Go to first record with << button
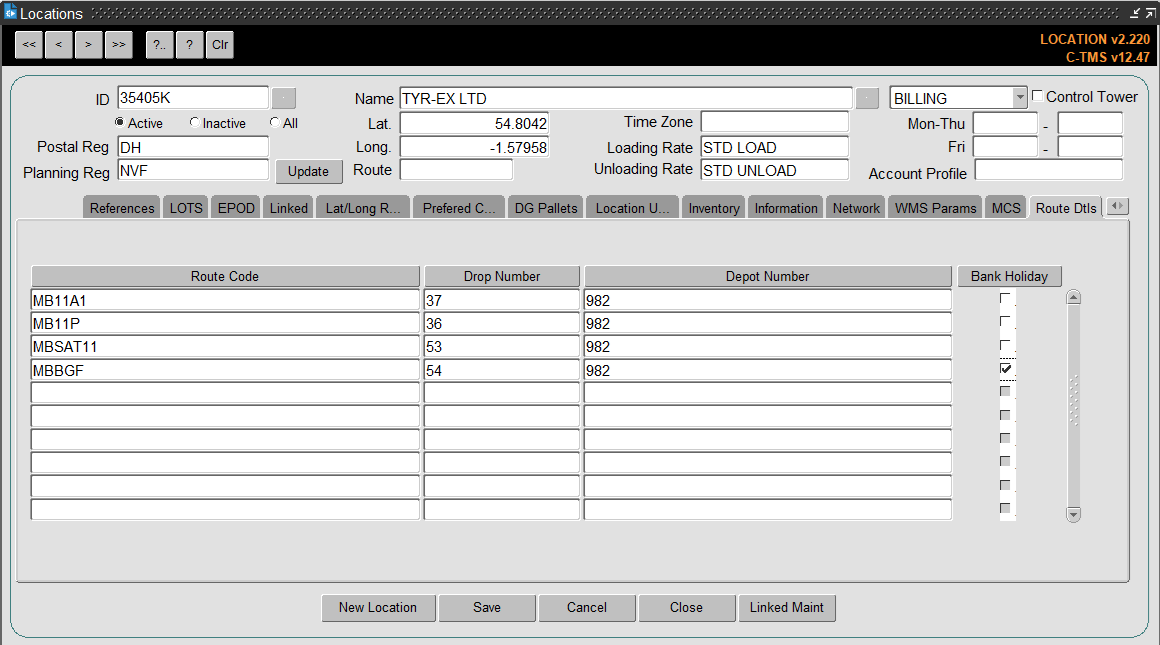The image size is (1160, 645). (29, 45)
